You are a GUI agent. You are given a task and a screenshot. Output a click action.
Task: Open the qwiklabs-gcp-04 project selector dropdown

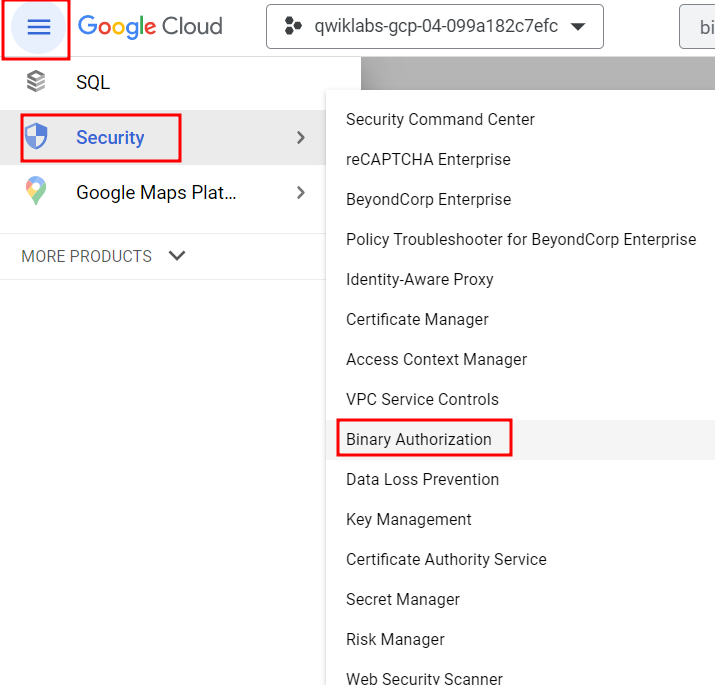435,26
